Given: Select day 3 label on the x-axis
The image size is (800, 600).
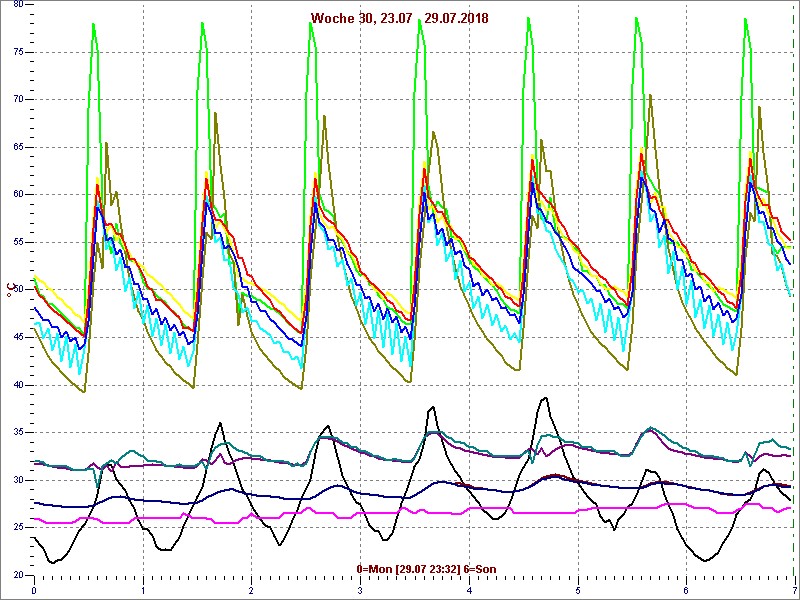Looking at the screenshot, I should tap(360, 591).
